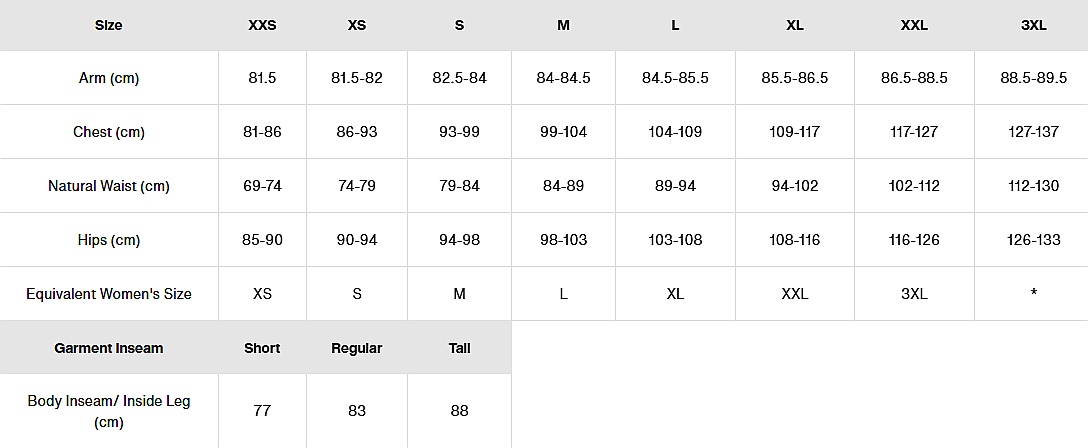Click the Arm (cm) row label
The image size is (1088, 448).
[109, 78]
